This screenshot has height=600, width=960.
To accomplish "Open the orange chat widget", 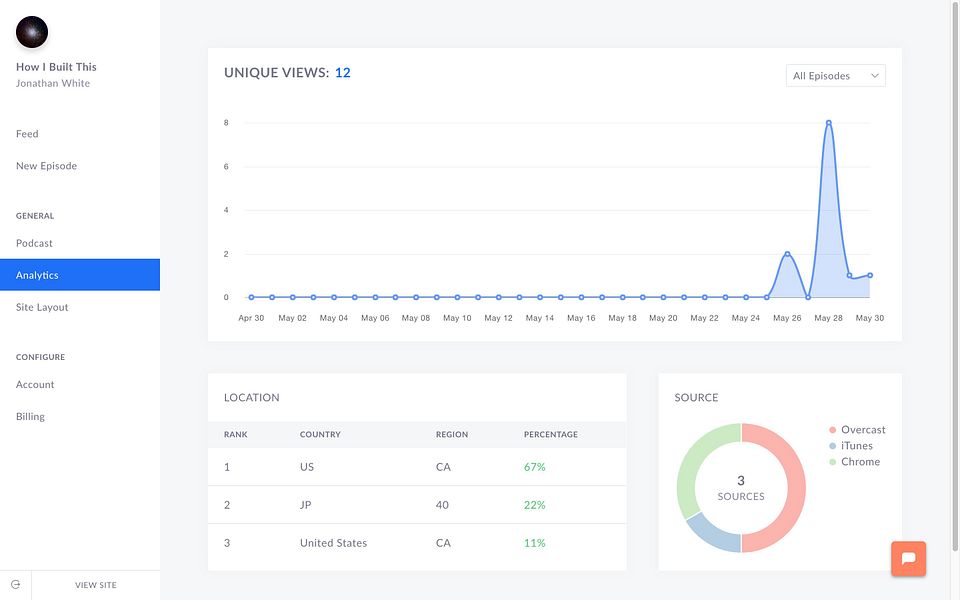I will (x=908, y=558).
